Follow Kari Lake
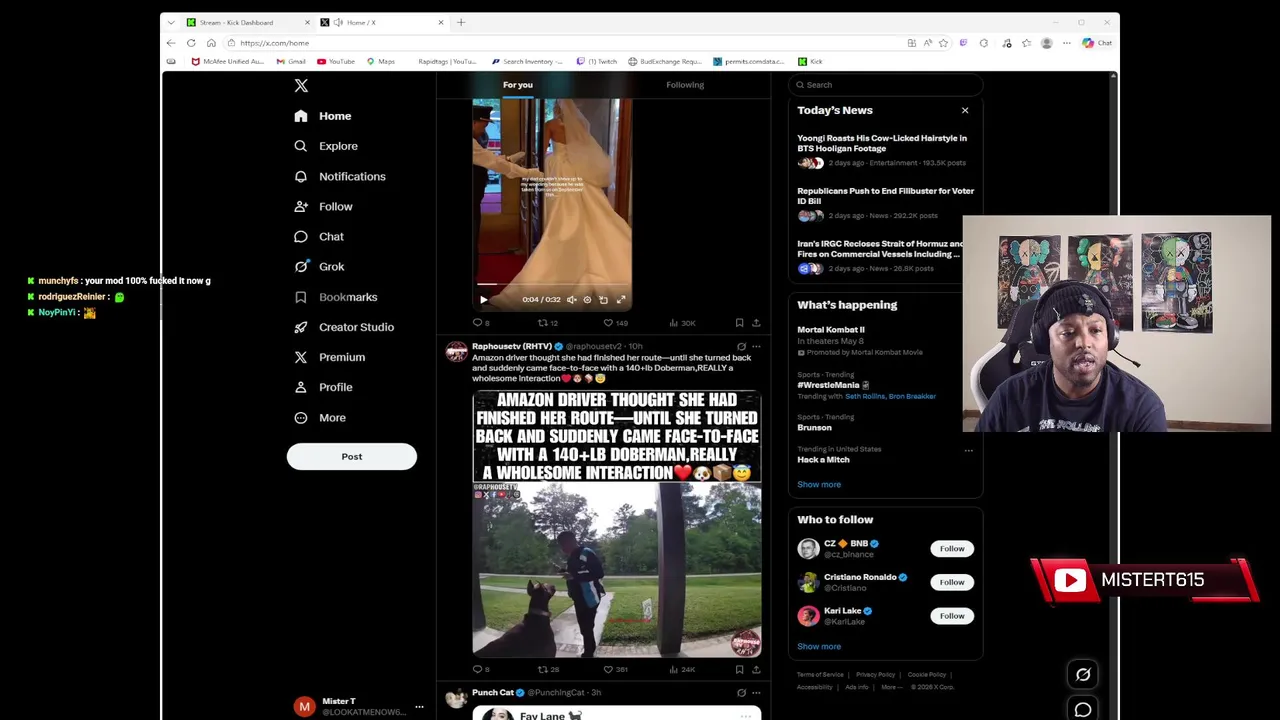1280x720 pixels. 952,616
